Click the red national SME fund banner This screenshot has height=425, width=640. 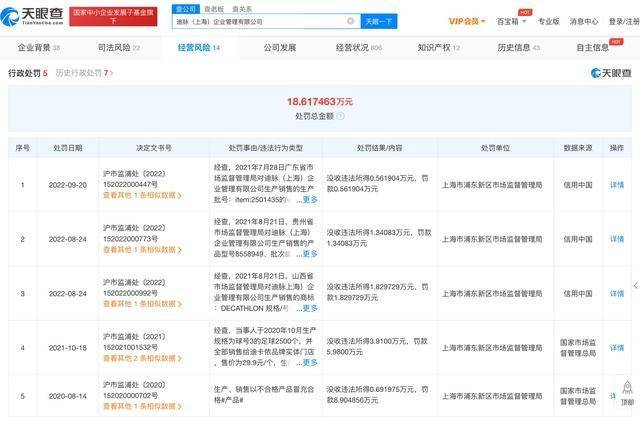(x=113, y=16)
